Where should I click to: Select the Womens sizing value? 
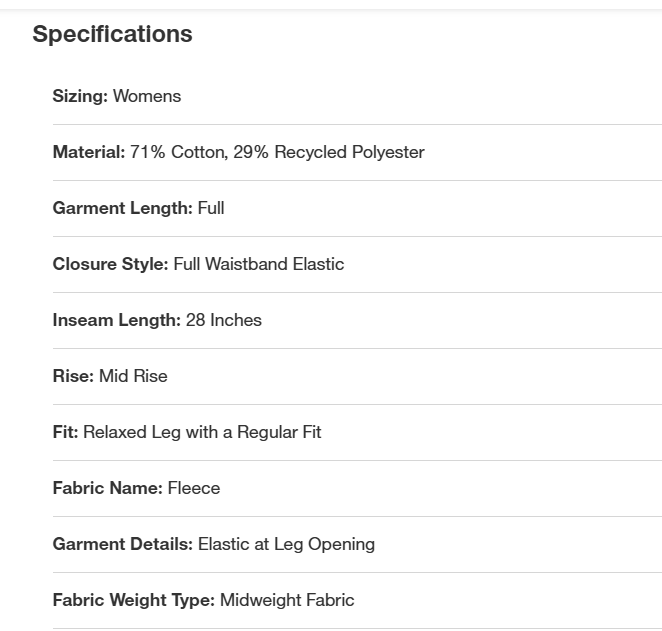pyautogui.click(x=147, y=96)
